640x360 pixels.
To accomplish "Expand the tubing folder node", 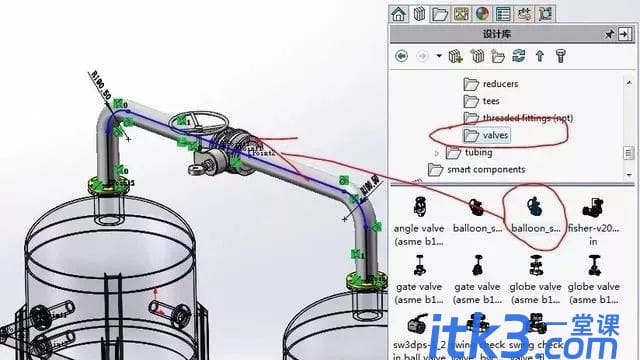I will pos(436,153).
